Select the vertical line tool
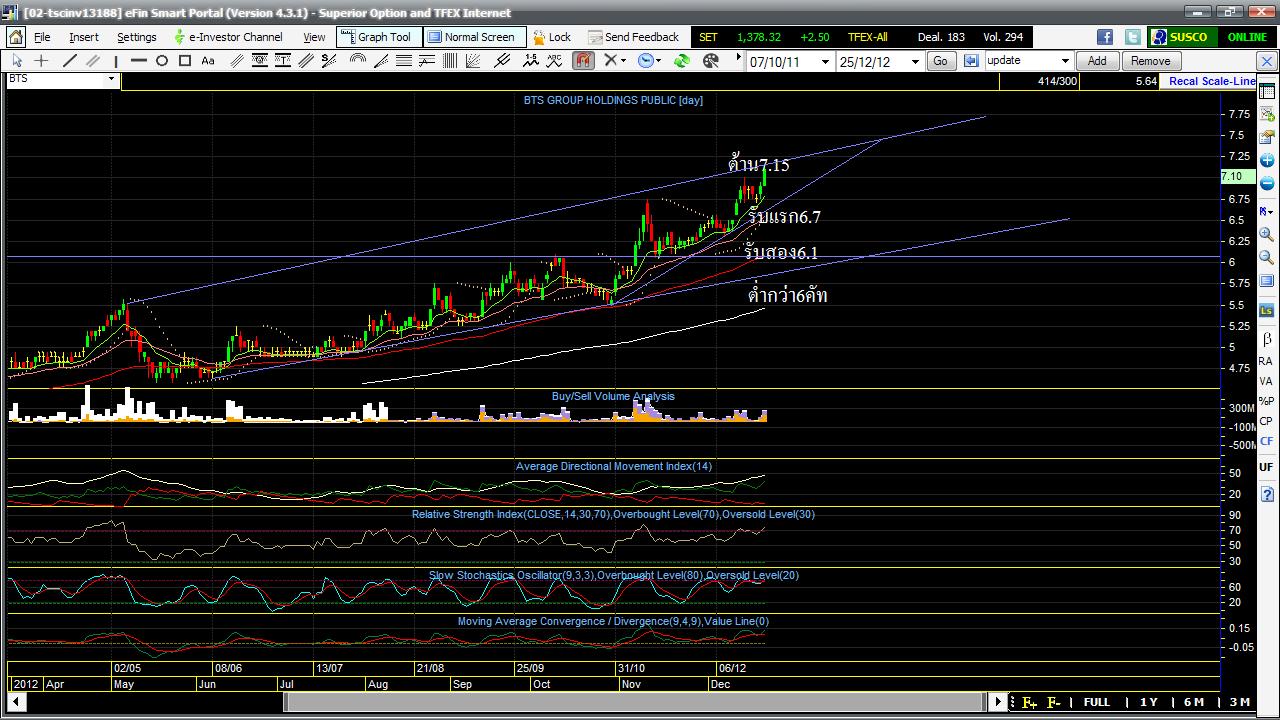Viewport: 1280px width, 720px height. 116,61
